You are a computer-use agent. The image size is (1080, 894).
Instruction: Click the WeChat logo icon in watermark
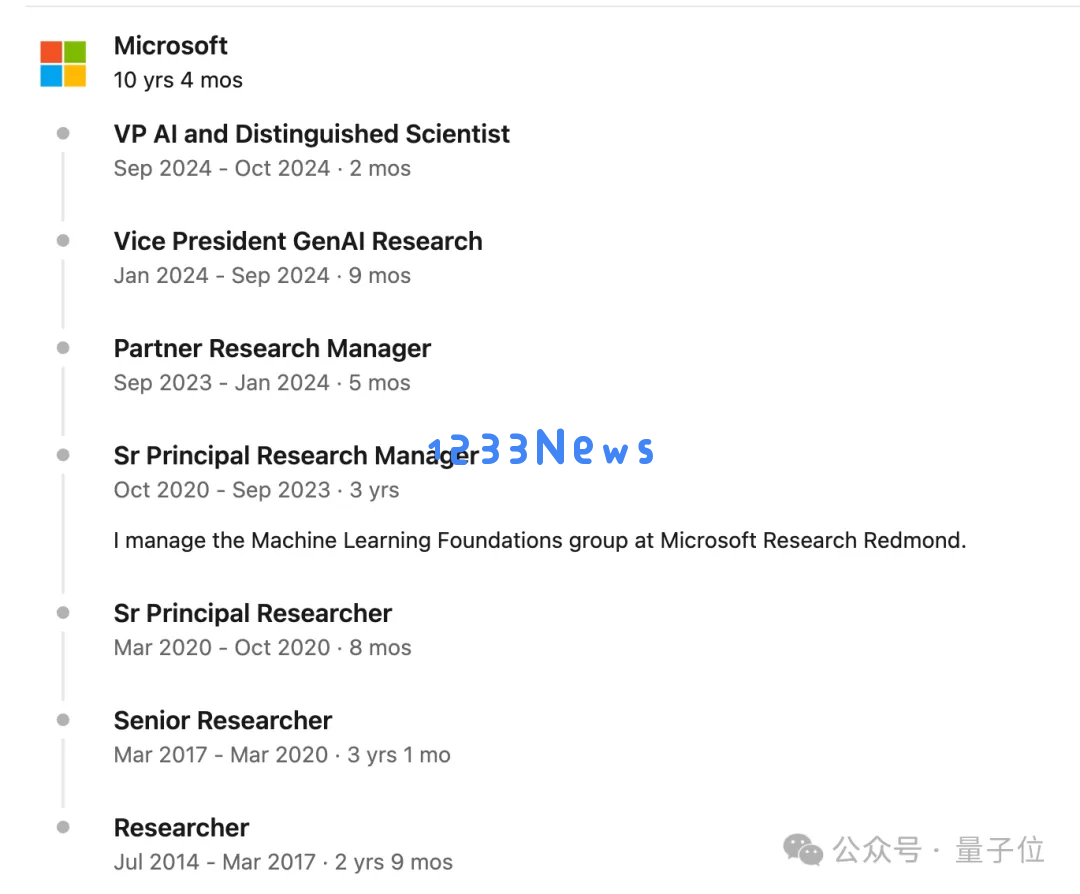pos(802,849)
